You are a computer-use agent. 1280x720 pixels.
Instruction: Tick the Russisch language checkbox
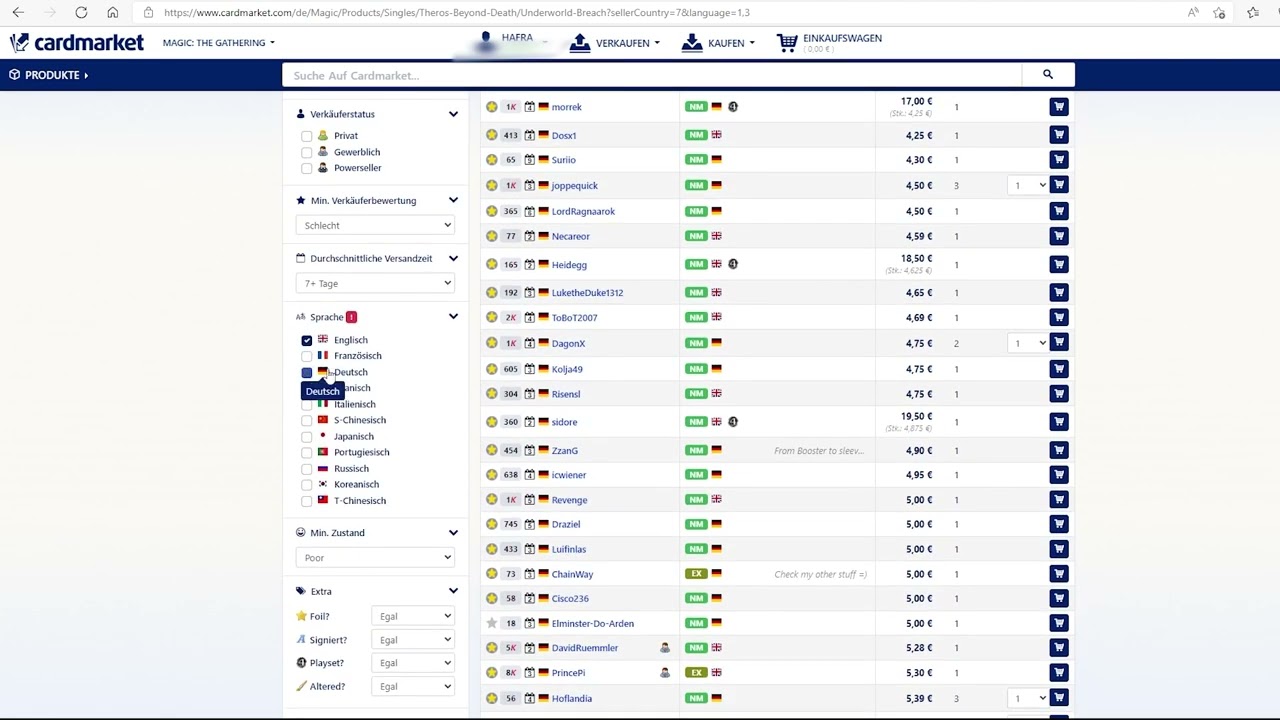307,468
